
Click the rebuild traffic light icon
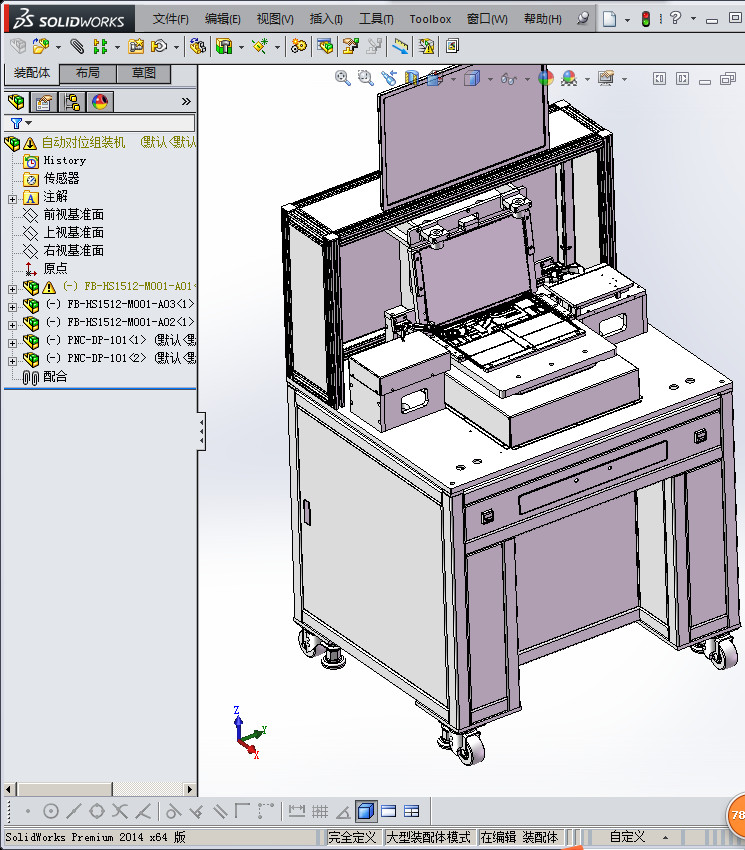tap(646, 19)
